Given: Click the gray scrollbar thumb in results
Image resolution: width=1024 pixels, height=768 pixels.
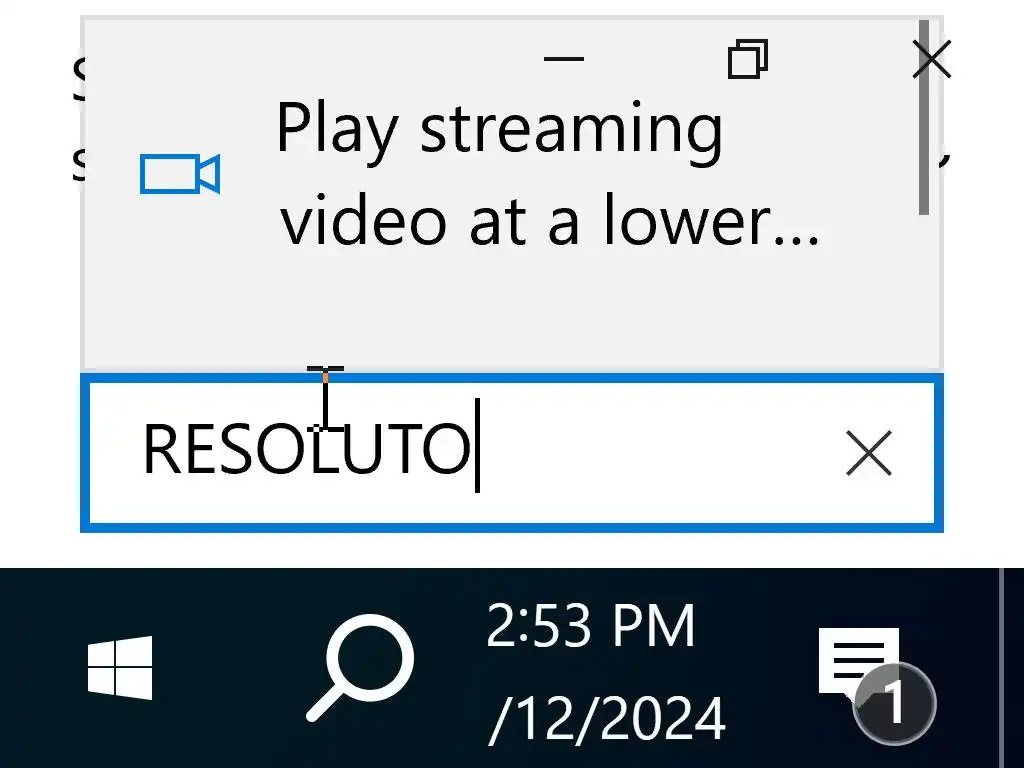Looking at the screenshot, I should [x=923, y=118].
